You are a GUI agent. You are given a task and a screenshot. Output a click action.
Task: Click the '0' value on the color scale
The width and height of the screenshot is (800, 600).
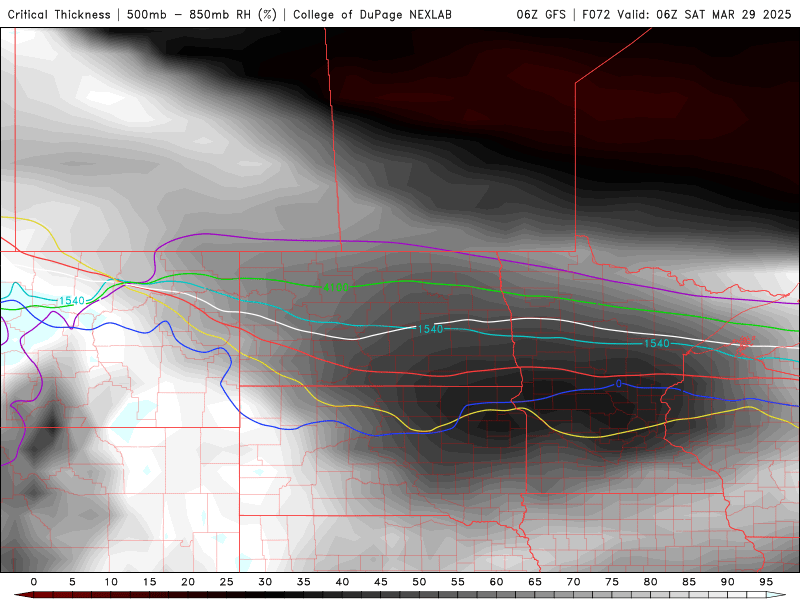coord(34,582)
